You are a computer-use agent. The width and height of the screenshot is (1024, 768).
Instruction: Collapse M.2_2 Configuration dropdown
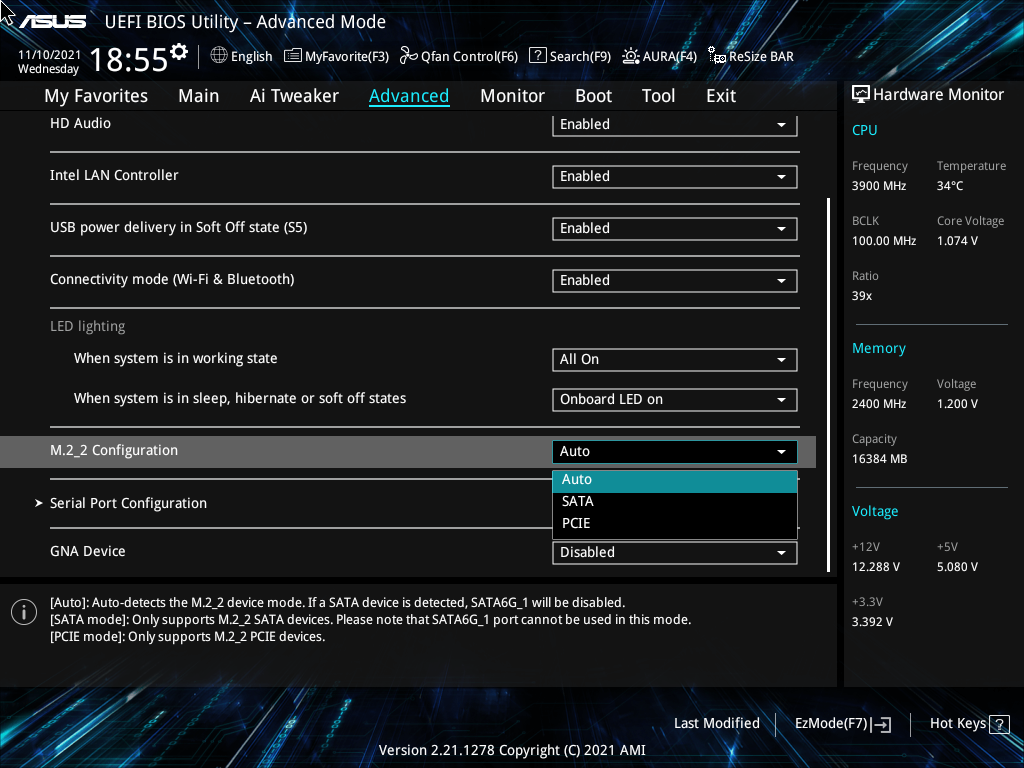pos(675,452)
